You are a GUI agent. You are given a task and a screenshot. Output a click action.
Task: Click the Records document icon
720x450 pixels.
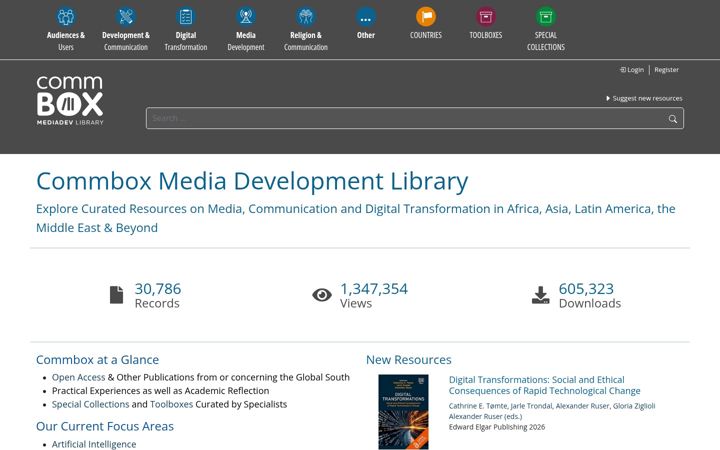[117, 295]
